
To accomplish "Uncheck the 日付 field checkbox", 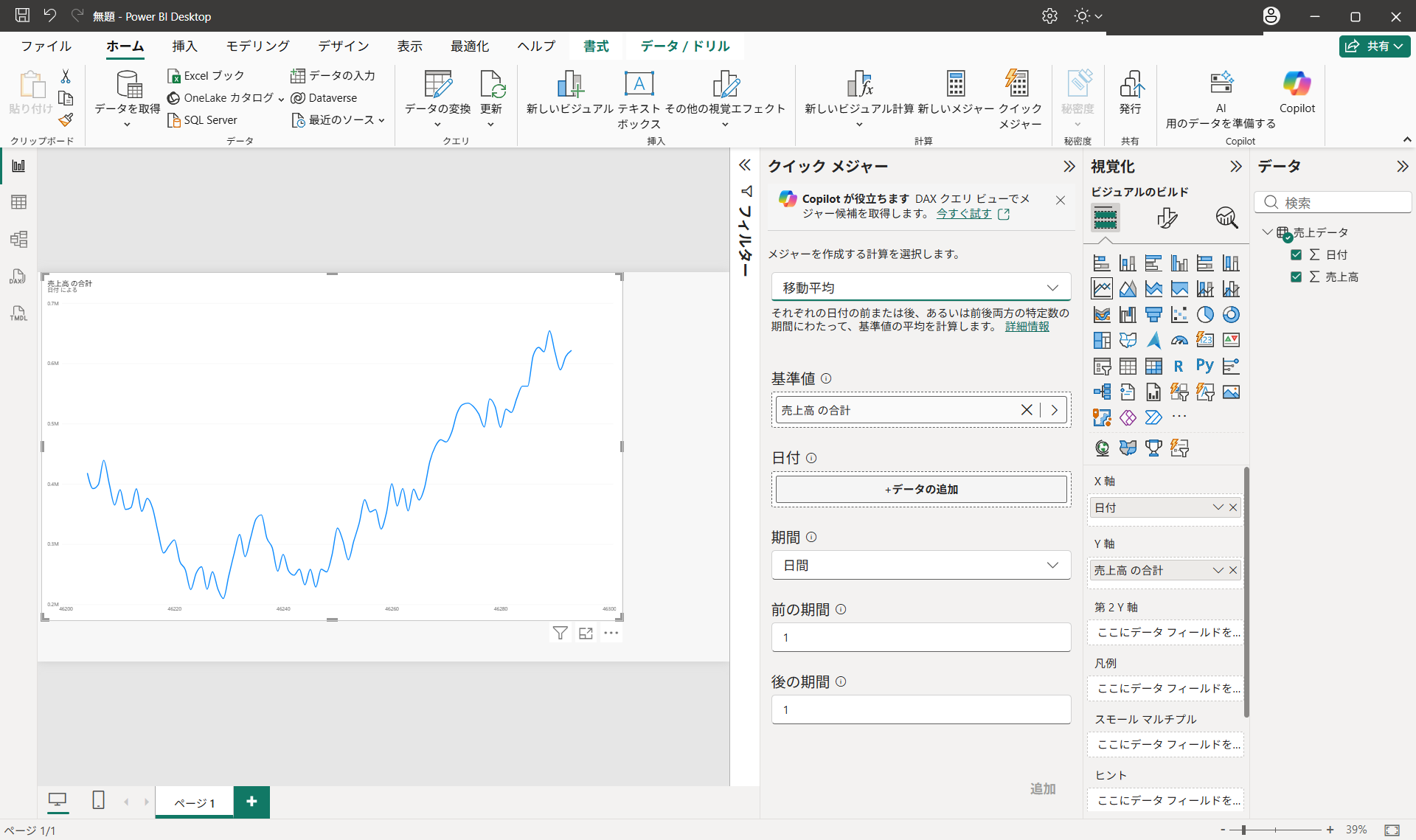I will click(1296, 254).
